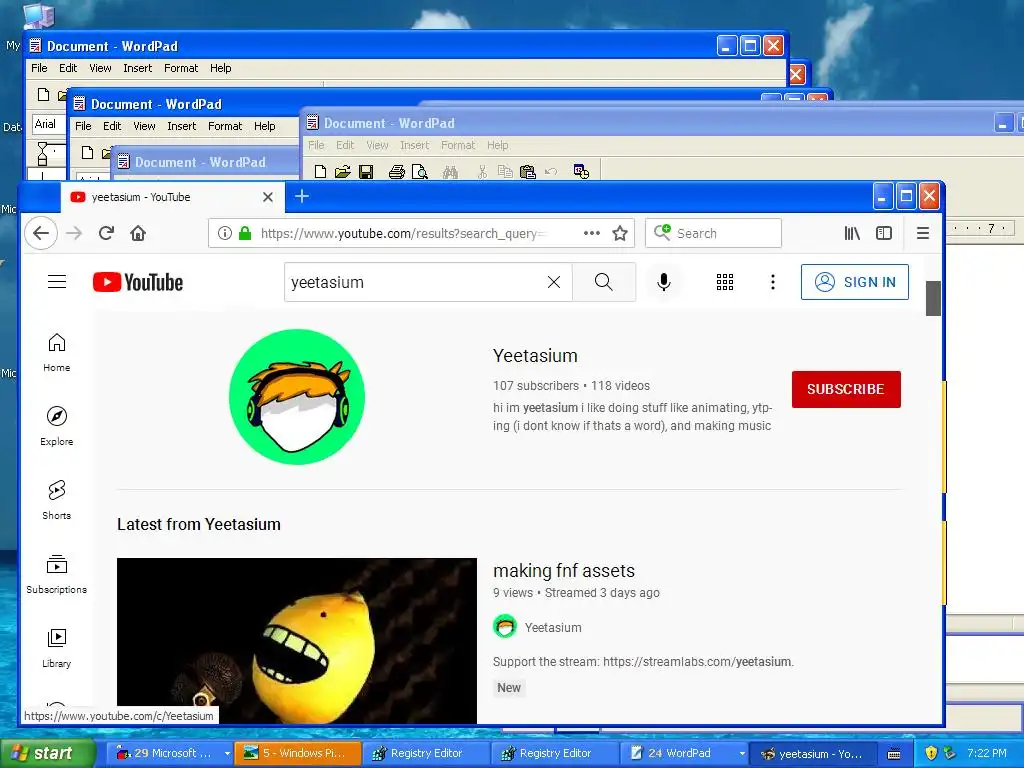
Task: Switch to 5 - Windows Pi… taskbar button
Action: click(x=297, y=753)
